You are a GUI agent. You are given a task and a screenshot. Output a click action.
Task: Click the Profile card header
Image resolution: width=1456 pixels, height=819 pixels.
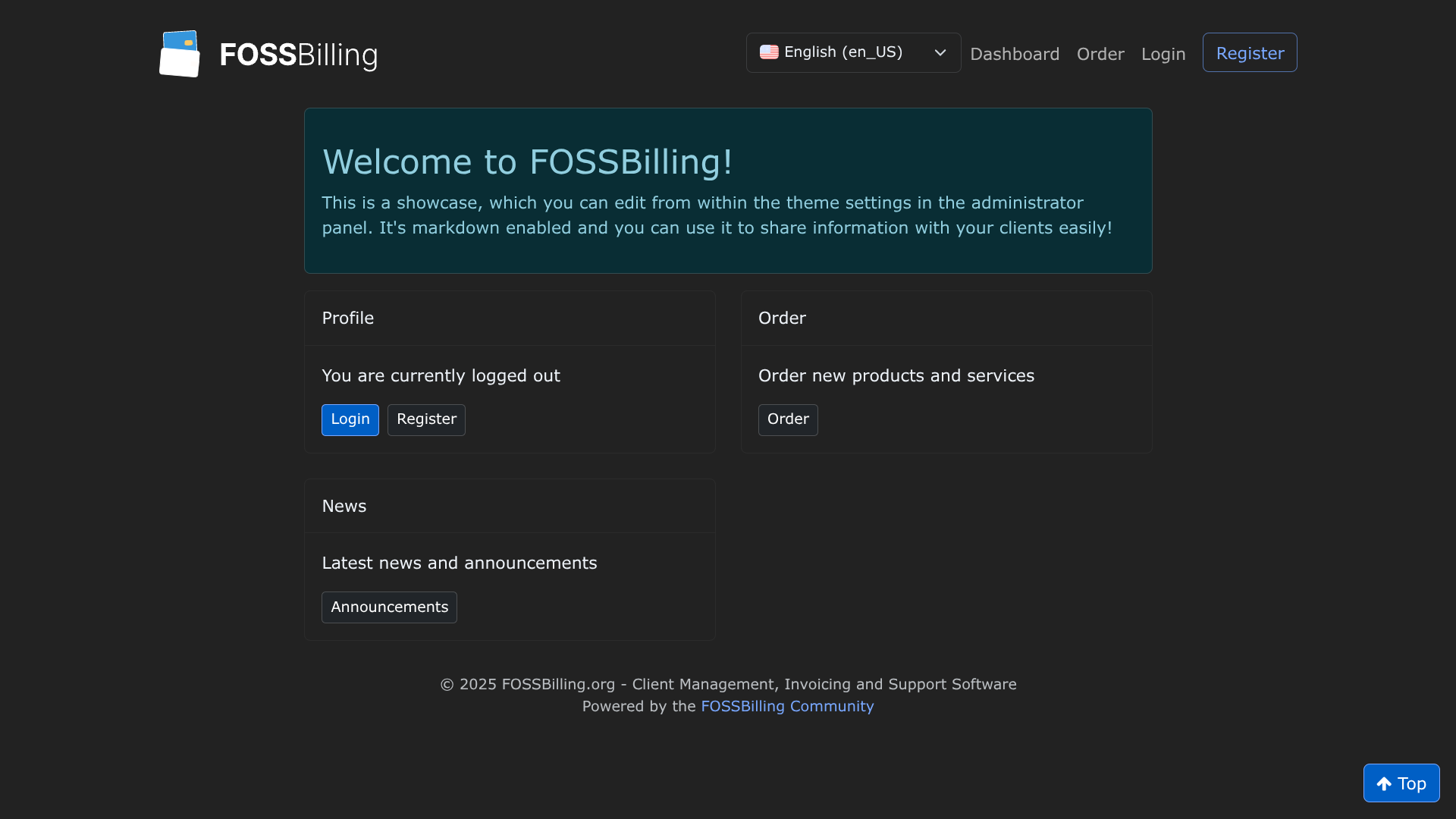(510, 318)
